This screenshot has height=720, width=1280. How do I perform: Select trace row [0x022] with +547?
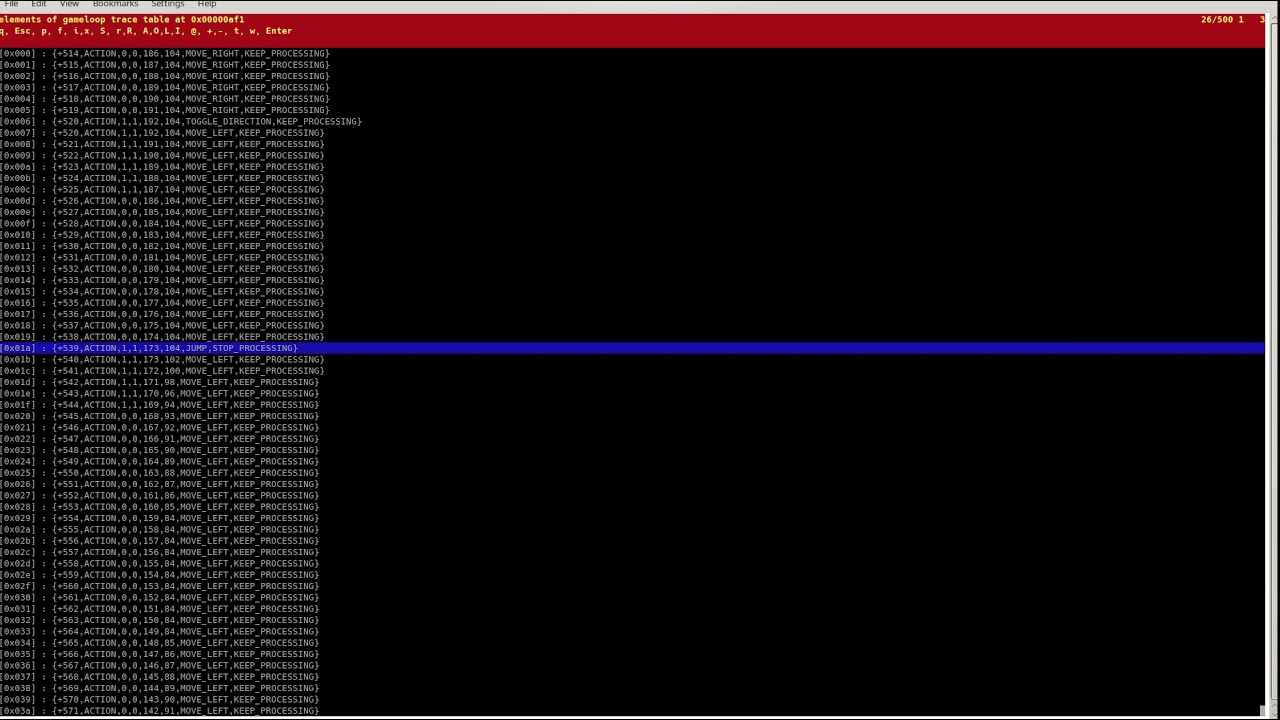click(160, 439)
